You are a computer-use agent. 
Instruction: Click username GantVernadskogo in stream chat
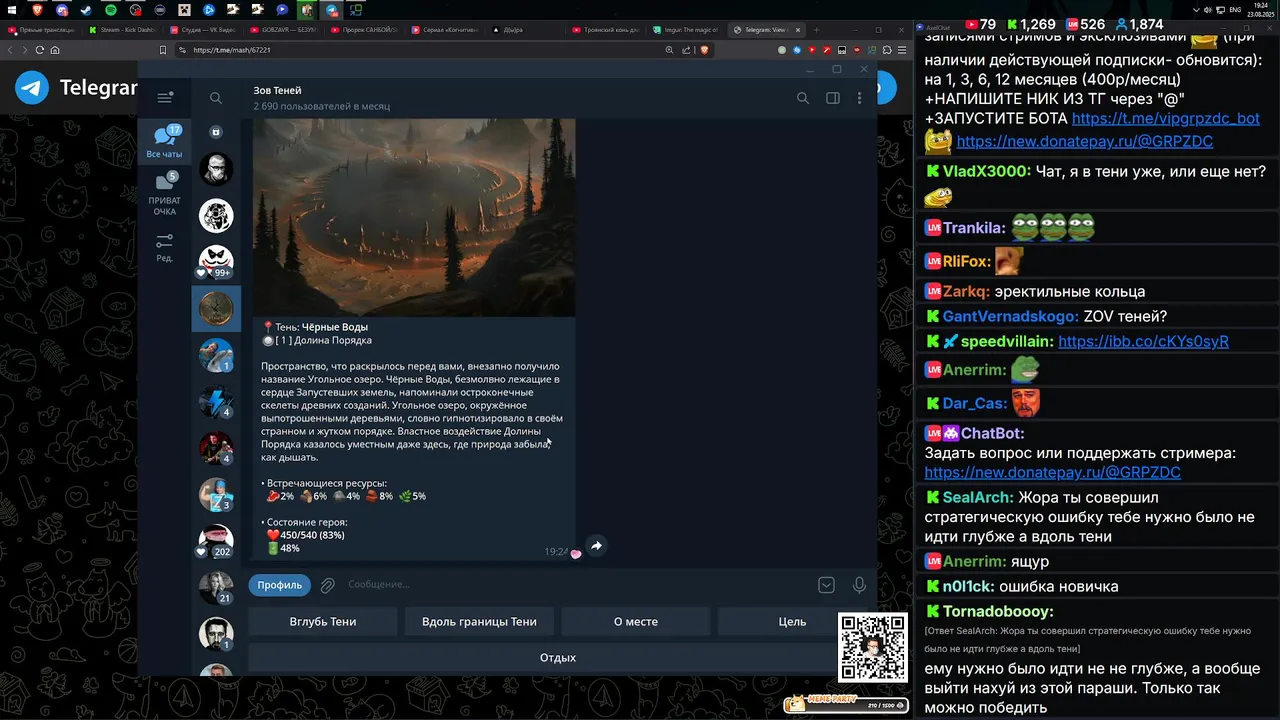(1010, 317)
